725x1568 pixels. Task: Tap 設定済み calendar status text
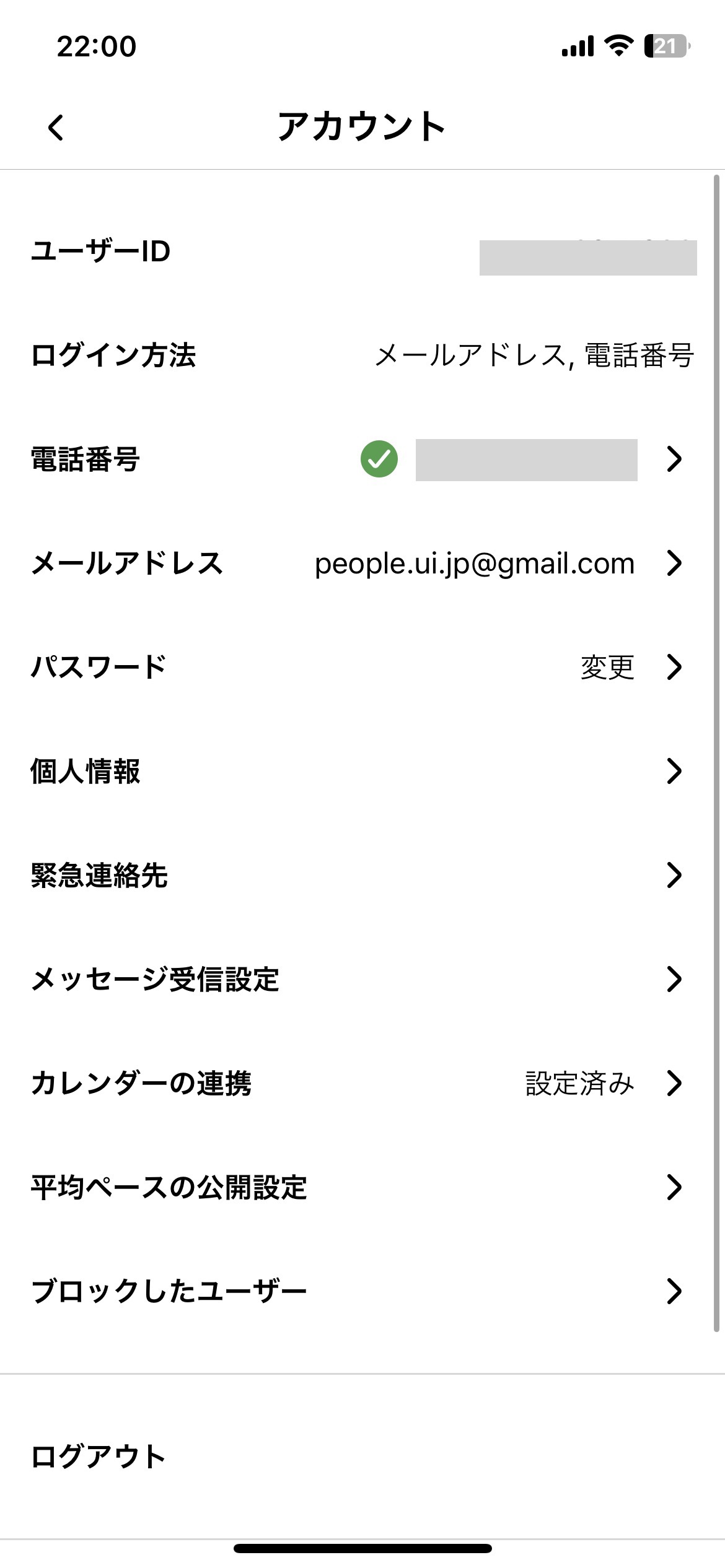[x=579, y=1083]
